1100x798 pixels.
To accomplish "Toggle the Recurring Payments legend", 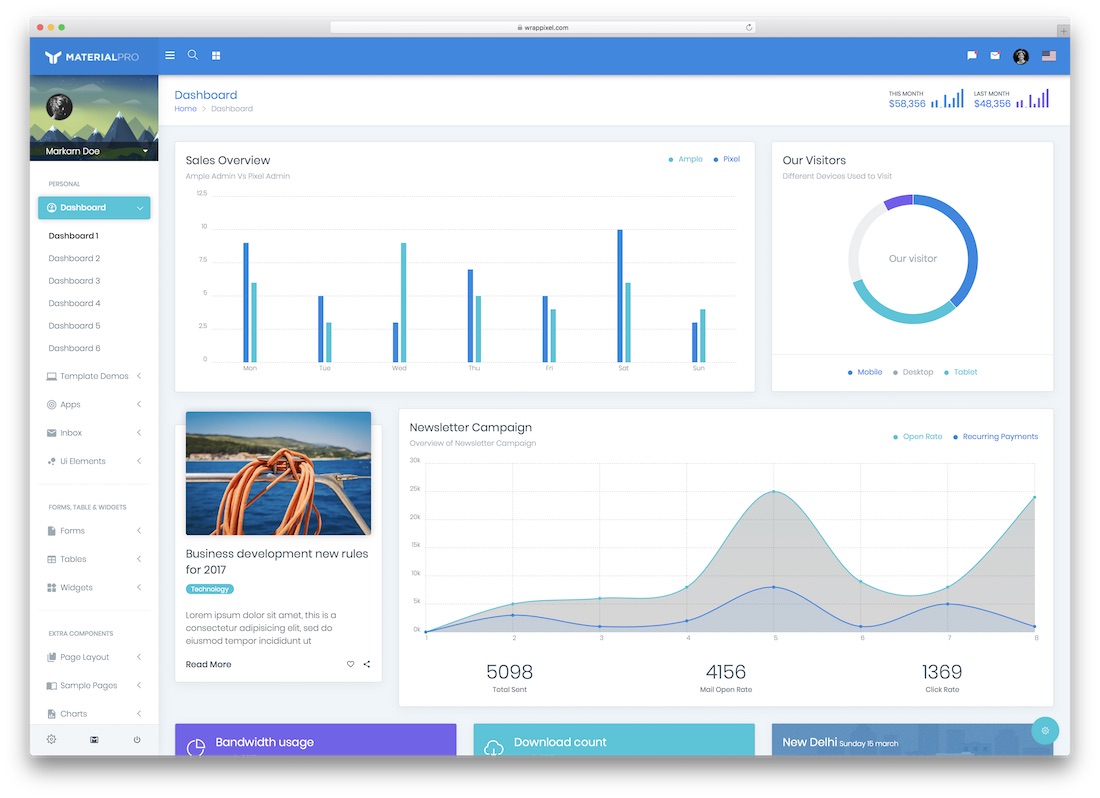I will click(995, 437).
